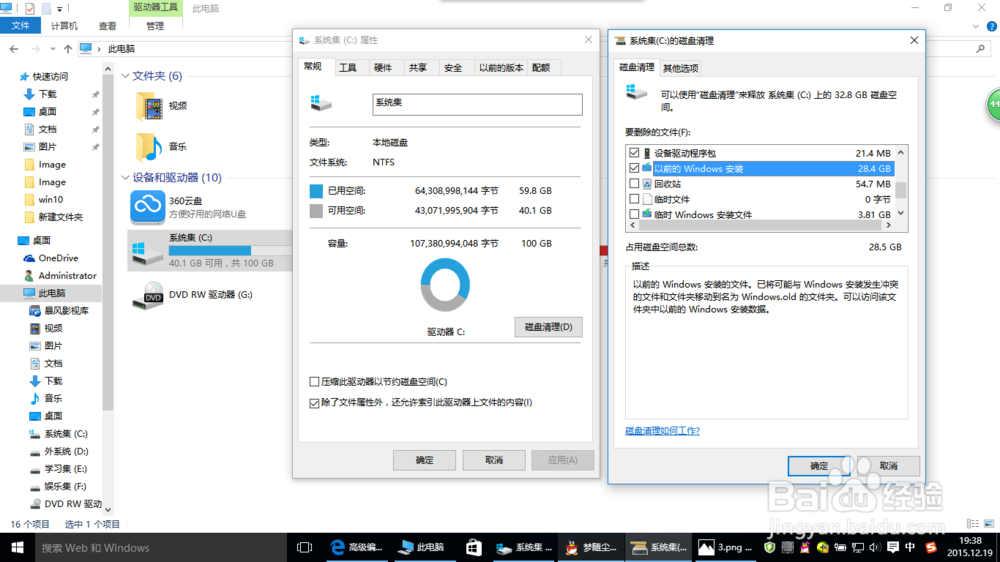Collapse the 设备和驱动器 (10) group
This screenshot has height=562, width=1000.
click(126, 177)
